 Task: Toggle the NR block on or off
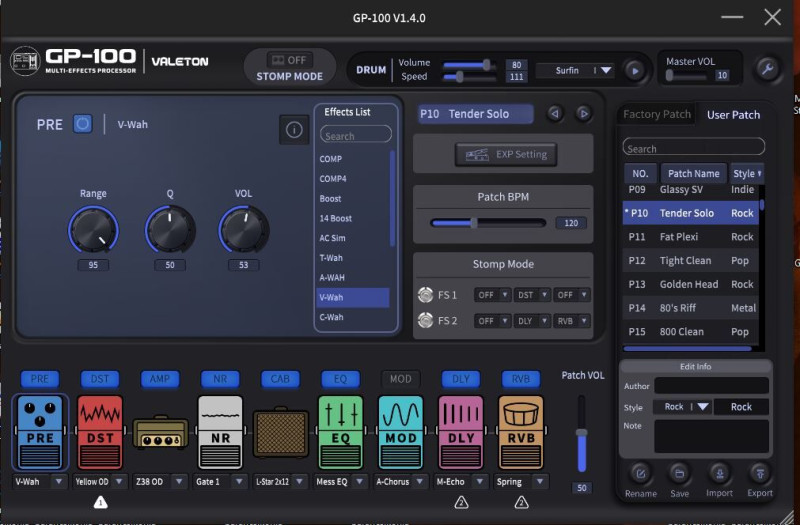pos(220,379)
